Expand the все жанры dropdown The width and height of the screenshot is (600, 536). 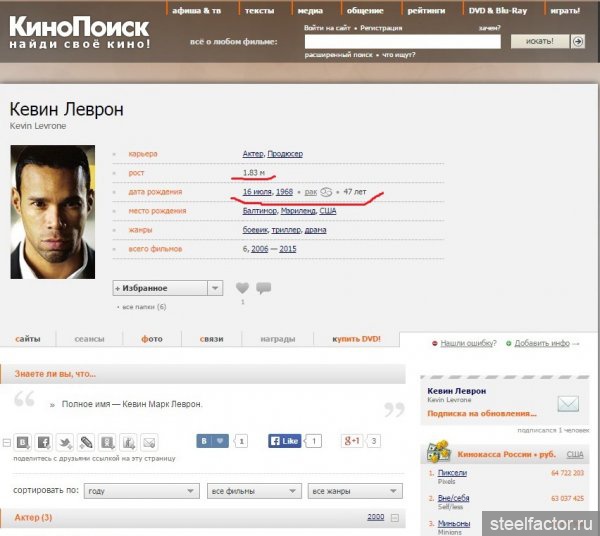[355, 491]
